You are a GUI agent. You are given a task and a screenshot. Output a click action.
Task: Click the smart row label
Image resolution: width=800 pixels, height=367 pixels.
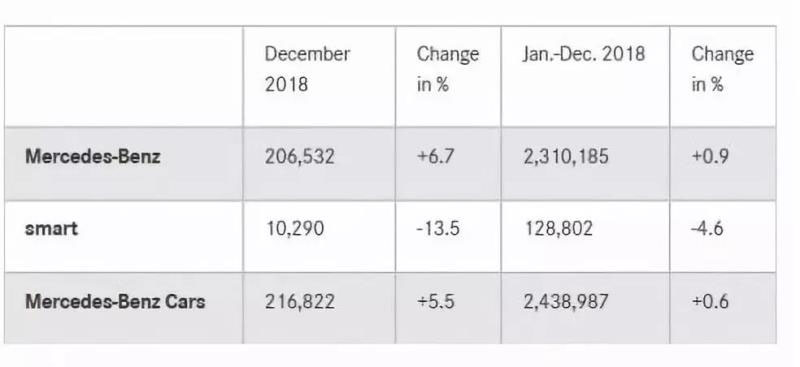pos(52,228)
